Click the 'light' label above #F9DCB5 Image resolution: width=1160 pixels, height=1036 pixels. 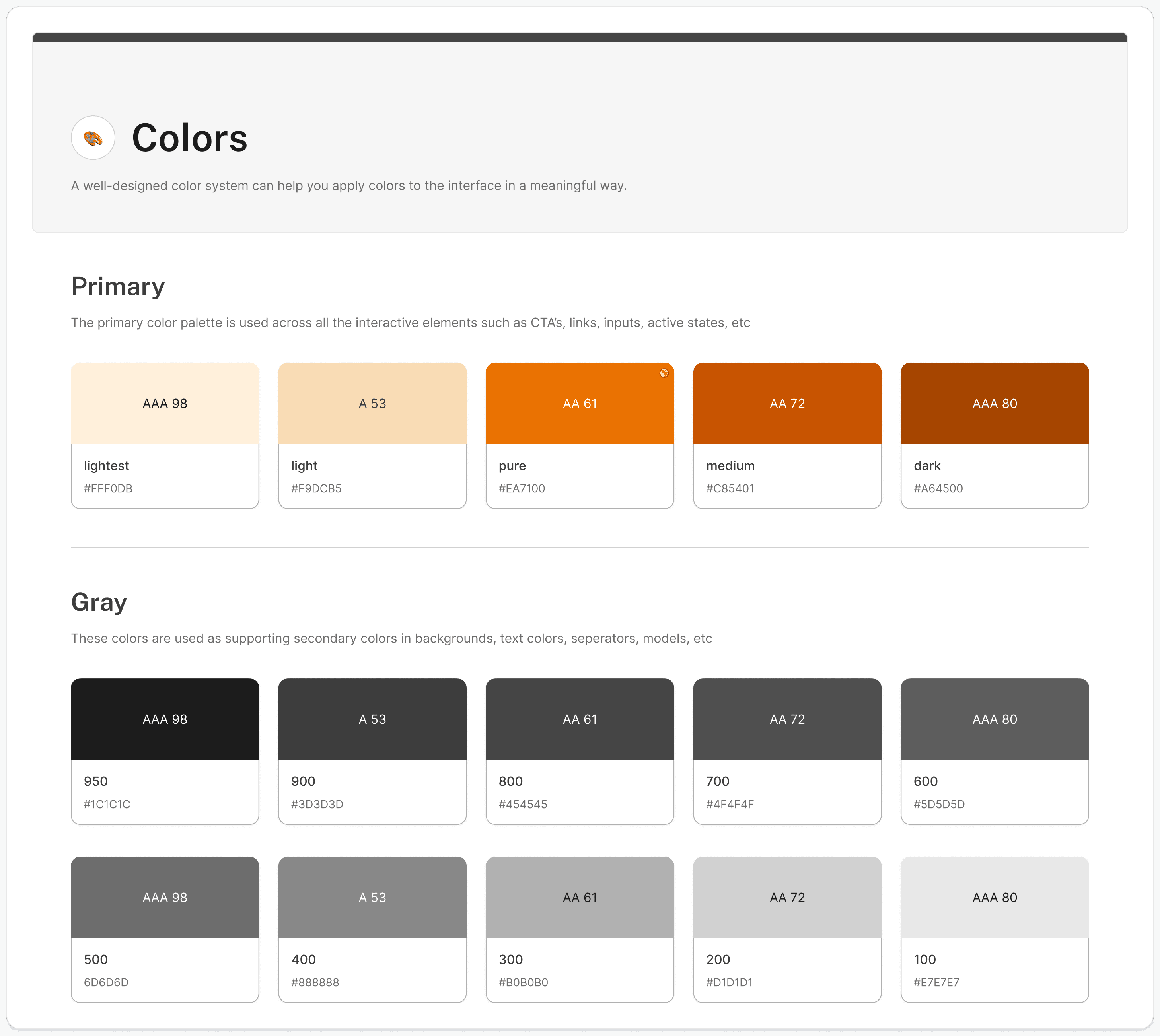[304, 466]
